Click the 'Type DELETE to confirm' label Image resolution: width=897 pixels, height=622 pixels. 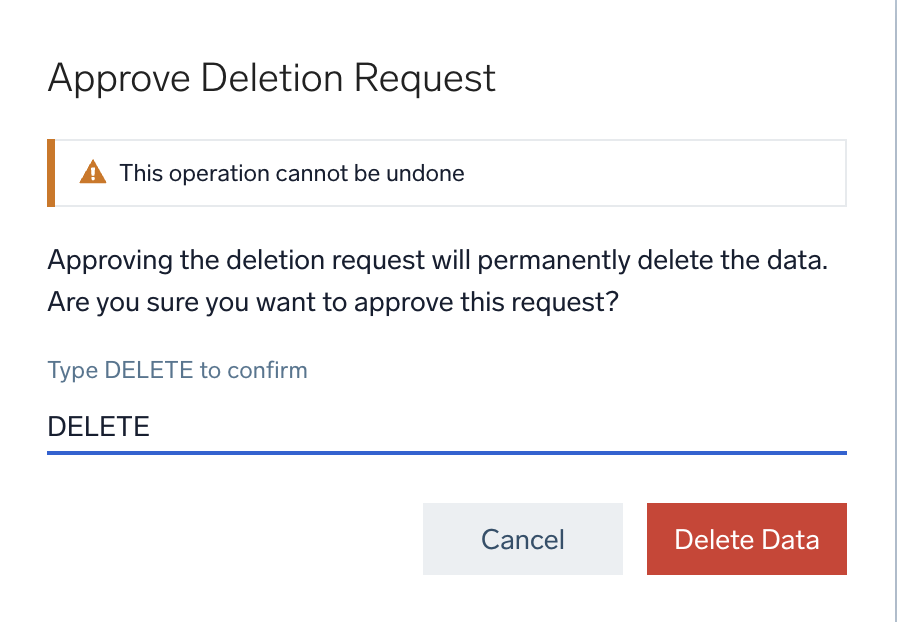pyautogui.click(x=177, y=370)
